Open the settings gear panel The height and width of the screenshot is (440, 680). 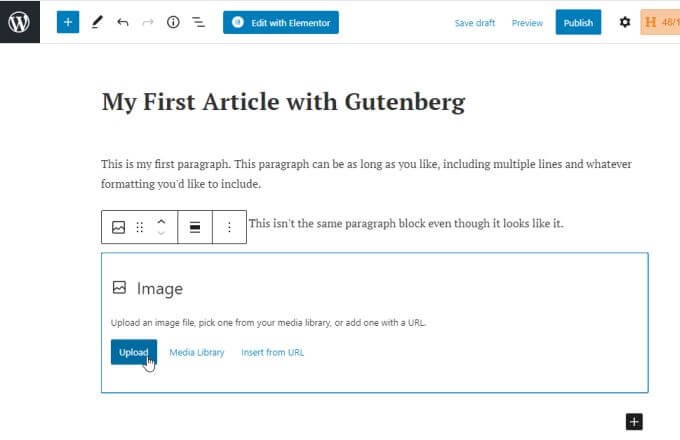[625, 22]
